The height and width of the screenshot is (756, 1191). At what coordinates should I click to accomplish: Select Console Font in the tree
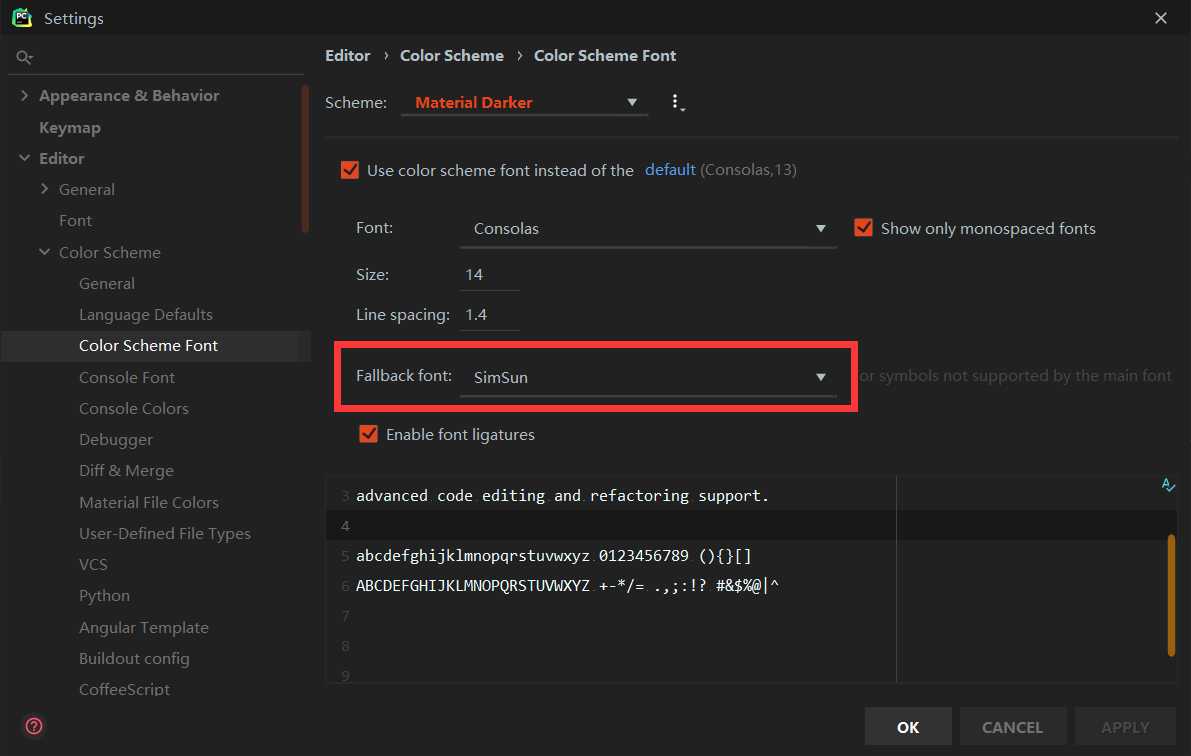[x=127, y=378]
